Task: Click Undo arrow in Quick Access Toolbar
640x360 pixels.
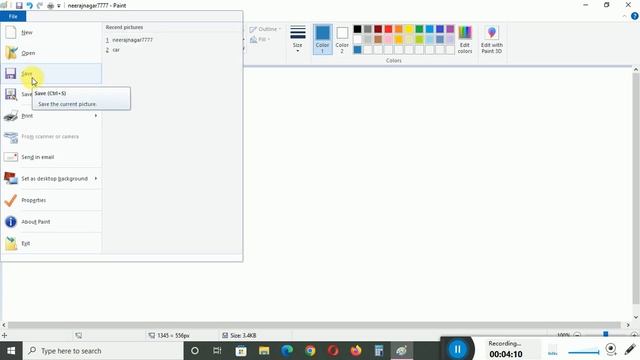Action: (29, 6)
